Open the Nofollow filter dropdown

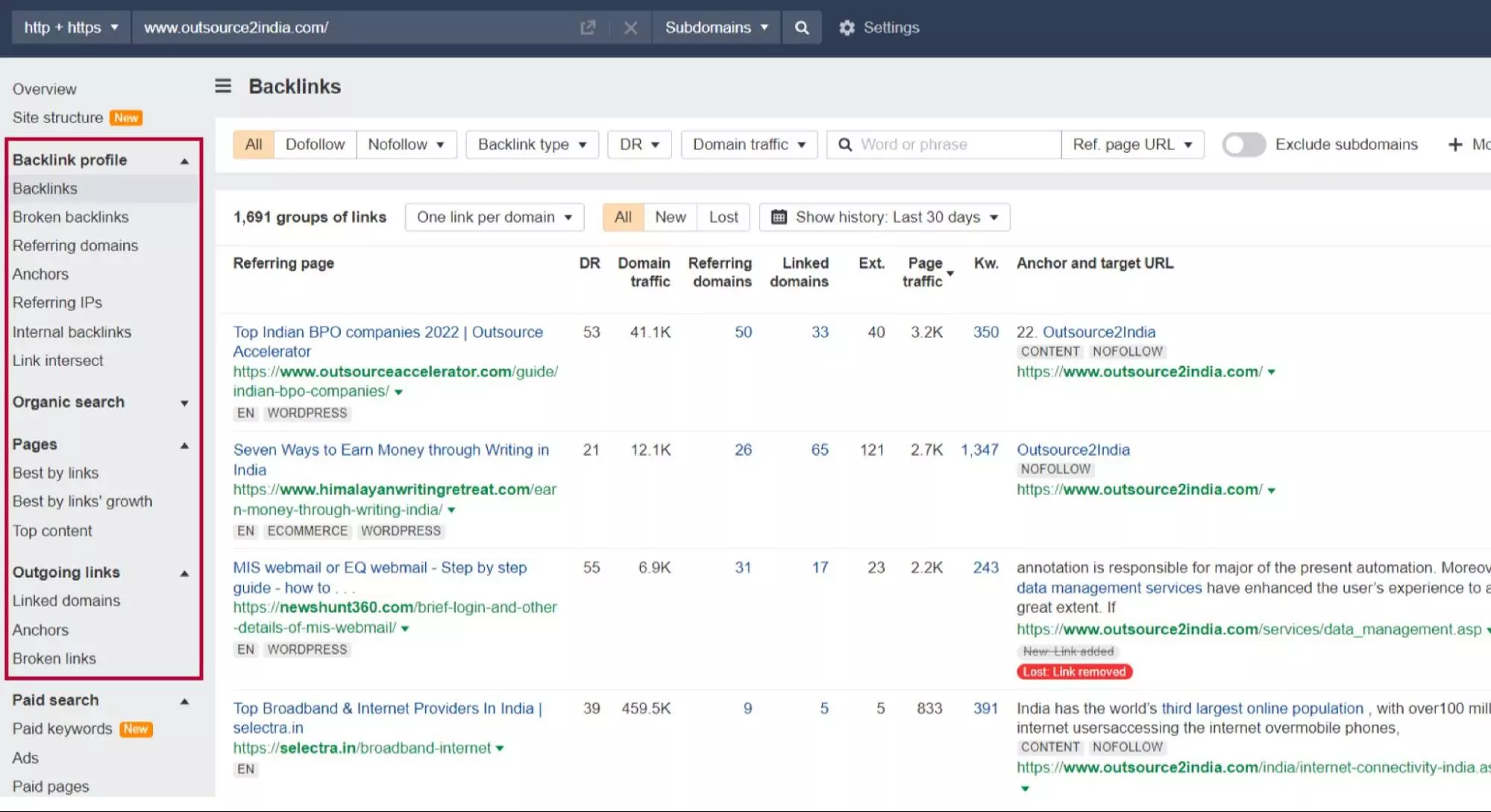coord(406,145)
